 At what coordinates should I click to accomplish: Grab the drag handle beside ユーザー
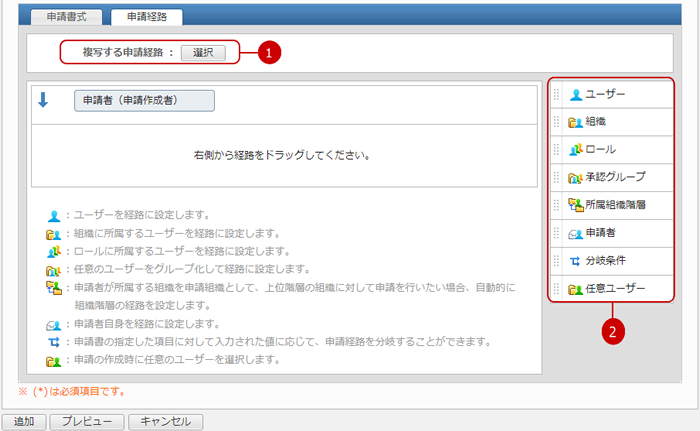[x=557, y=94]
